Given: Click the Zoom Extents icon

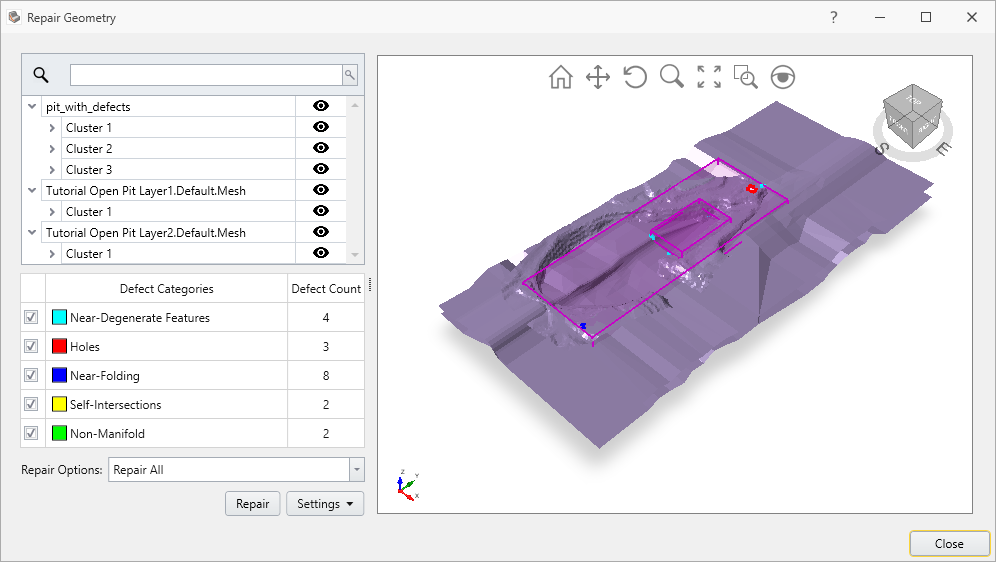Looking at the screenshot, I should point(709,77).
